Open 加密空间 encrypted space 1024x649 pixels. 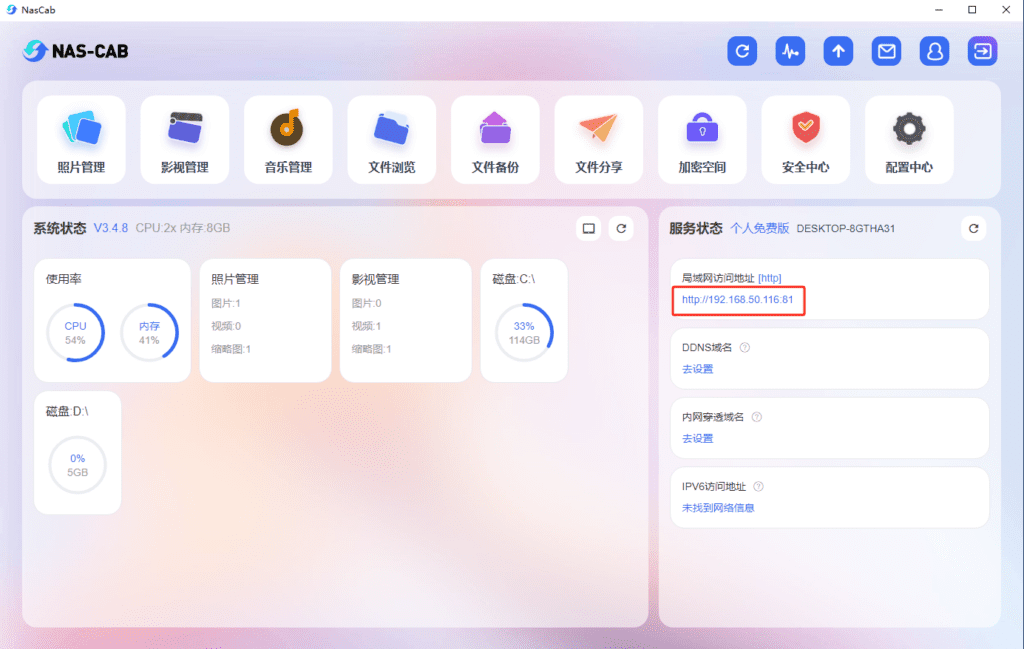[702, 140]
